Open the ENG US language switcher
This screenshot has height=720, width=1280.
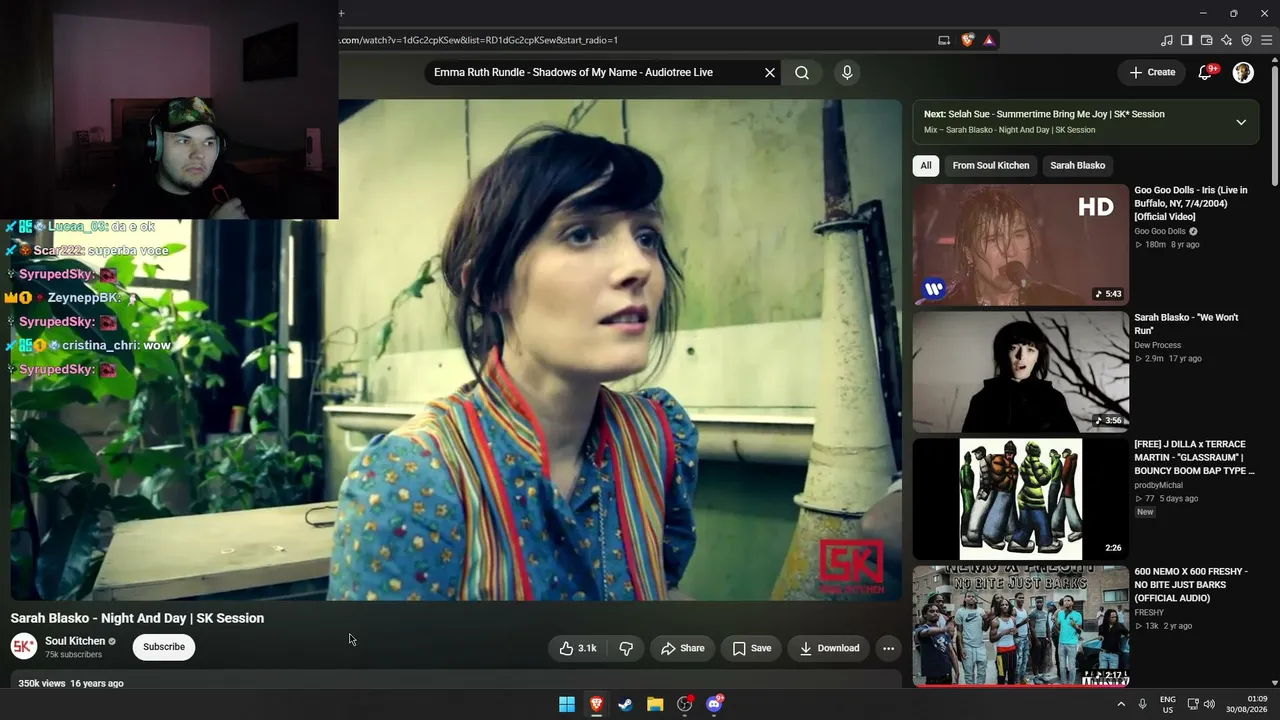pyautogui.click(x=1168, y=704)
